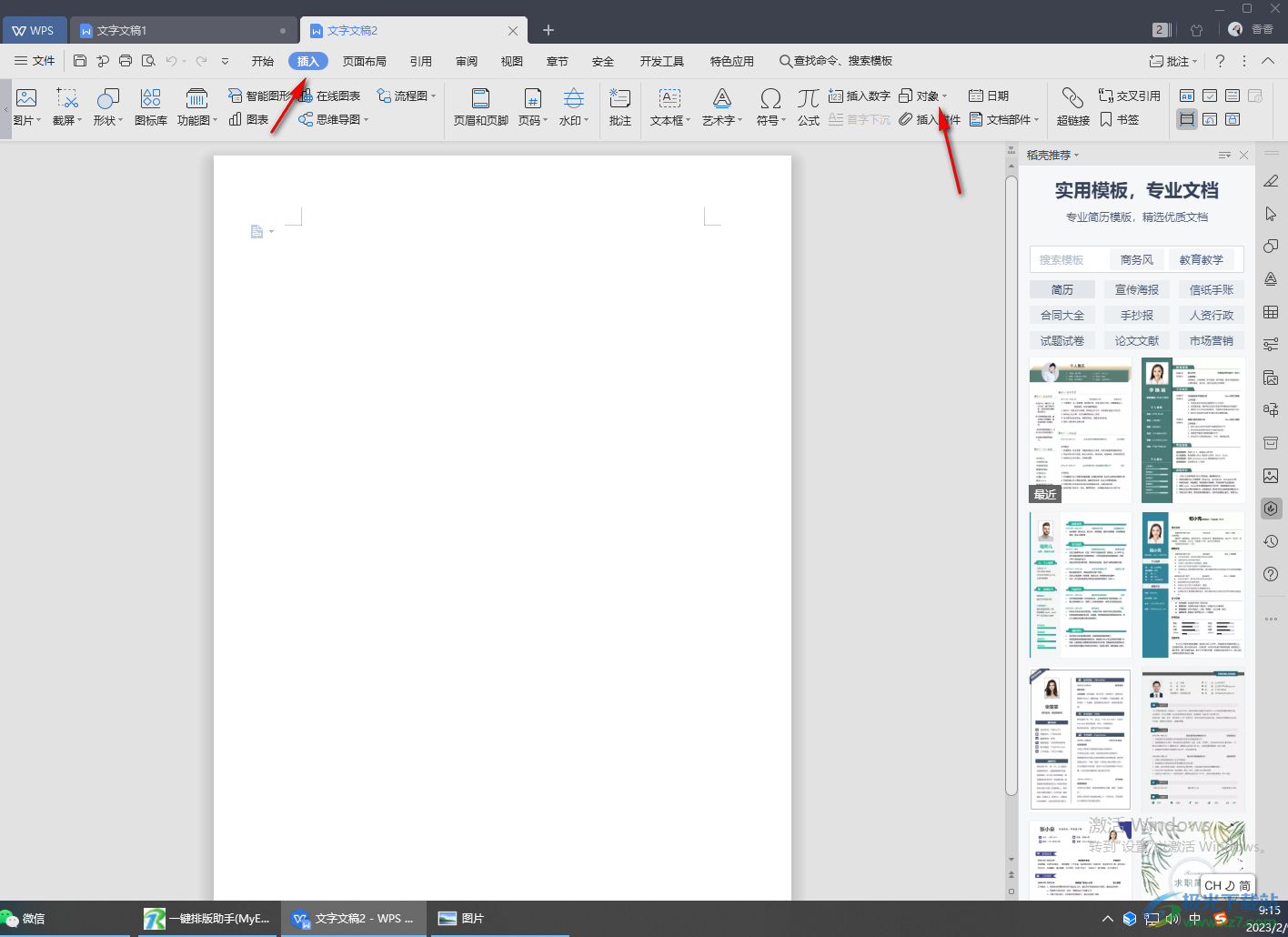The width and height of the screenshot is (1288, 937).
Task: Insert an 在线图表 online chart
Action: (x=329, y=96)
